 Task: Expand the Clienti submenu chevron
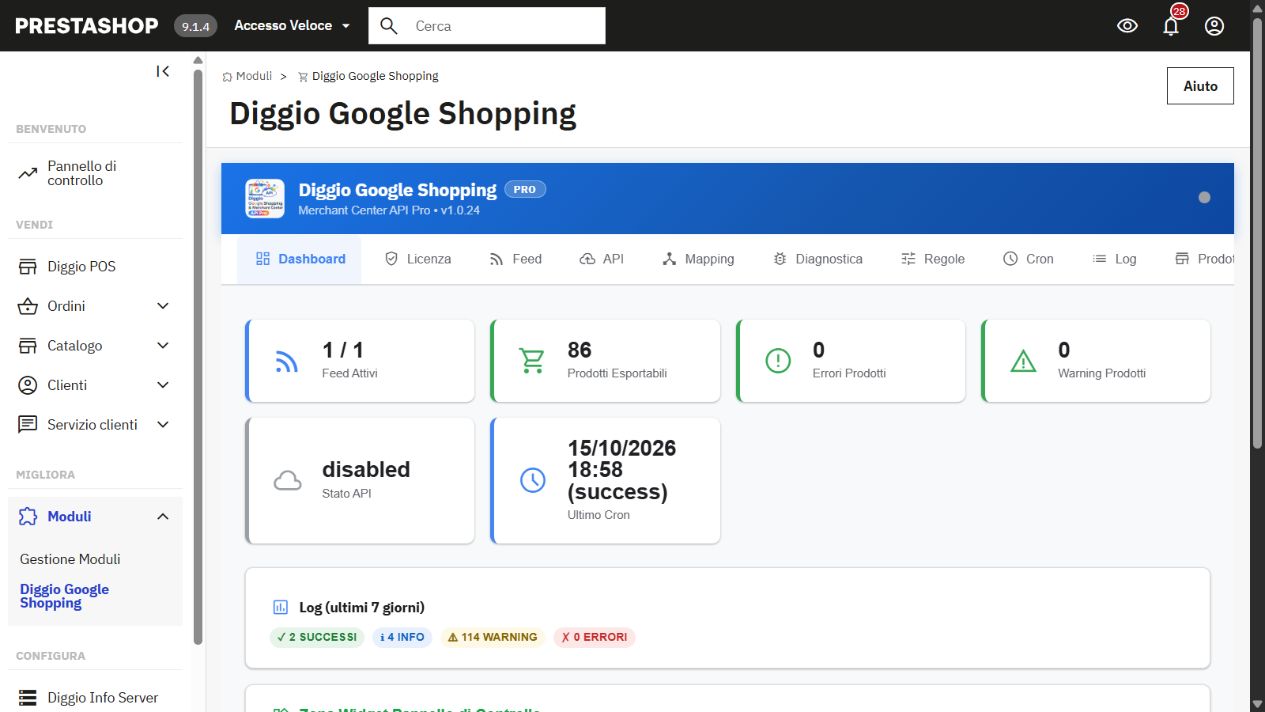[163, 385]
